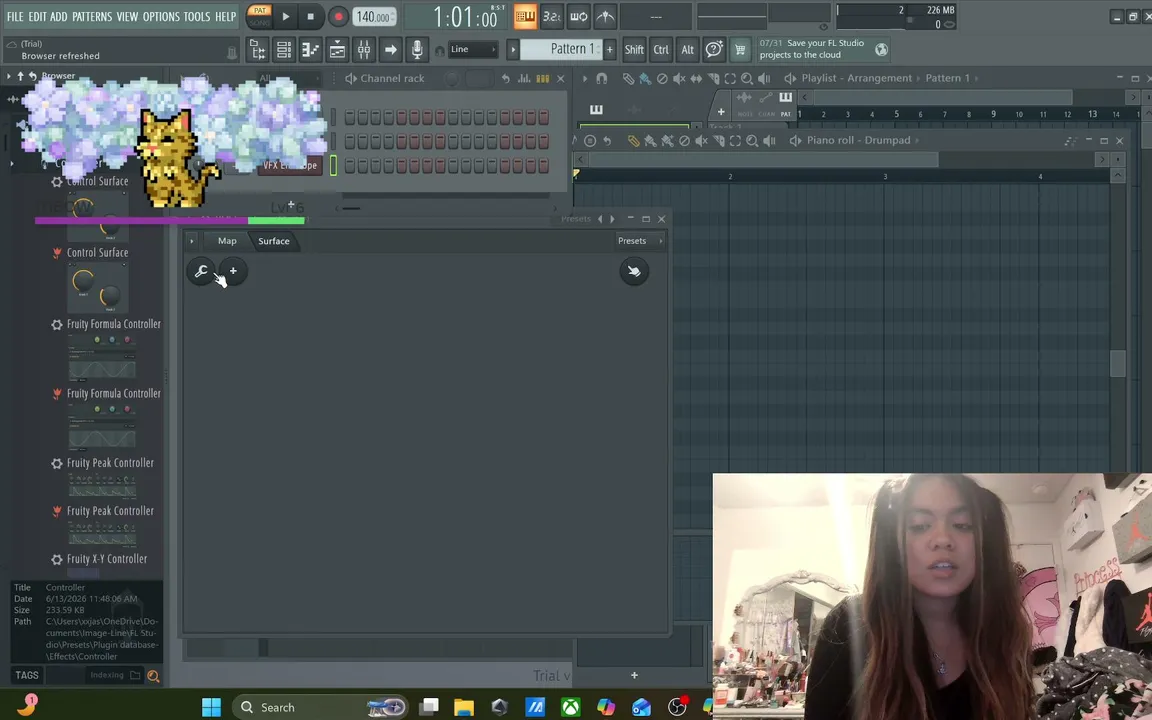Switch to the Surface tab
1152x720 pixels.
coord(274,241)
